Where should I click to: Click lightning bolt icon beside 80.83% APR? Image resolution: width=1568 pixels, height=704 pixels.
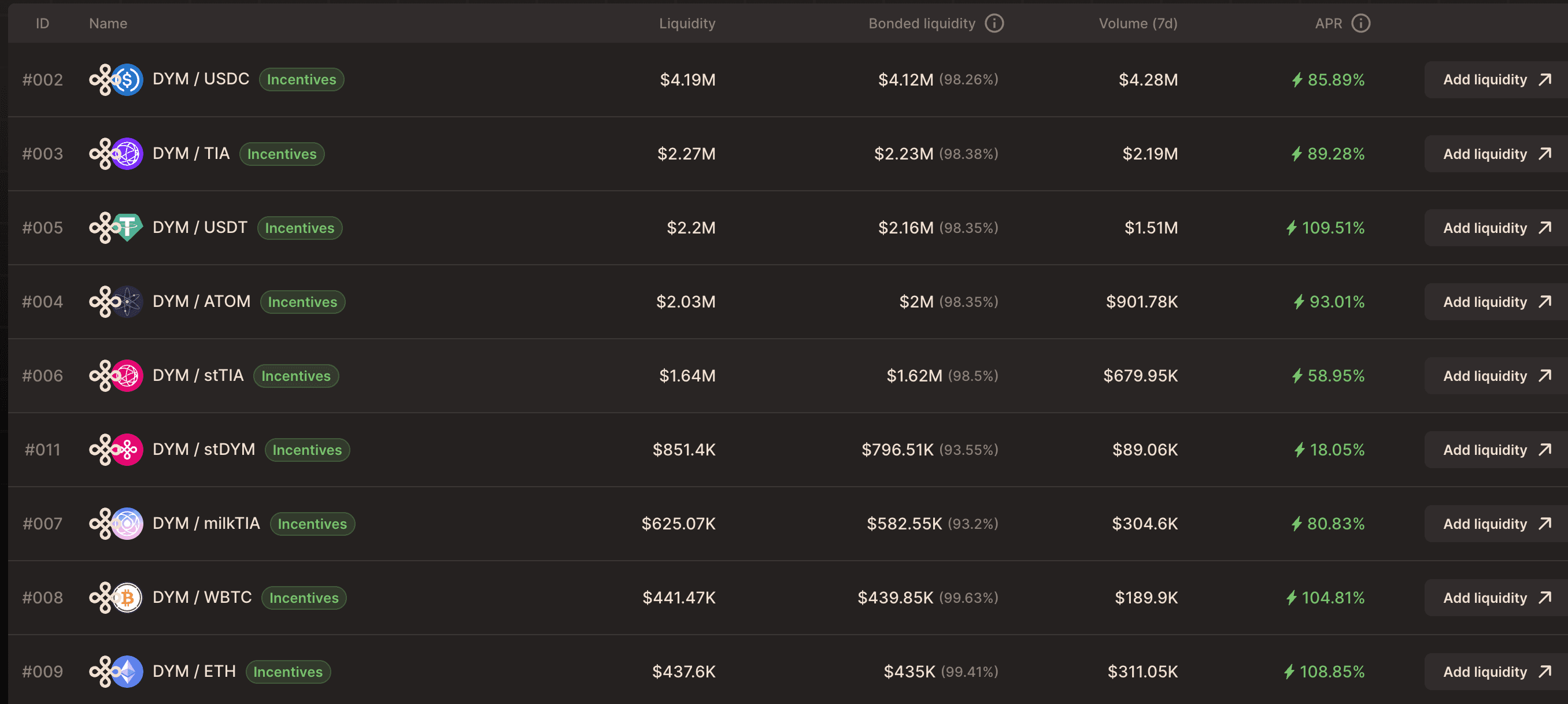(1296, 523)
